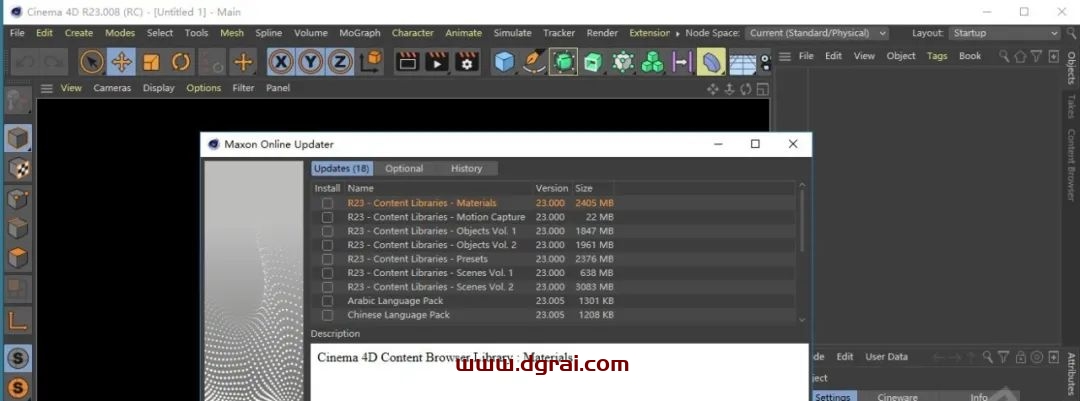Activate the Move tool

121,62
